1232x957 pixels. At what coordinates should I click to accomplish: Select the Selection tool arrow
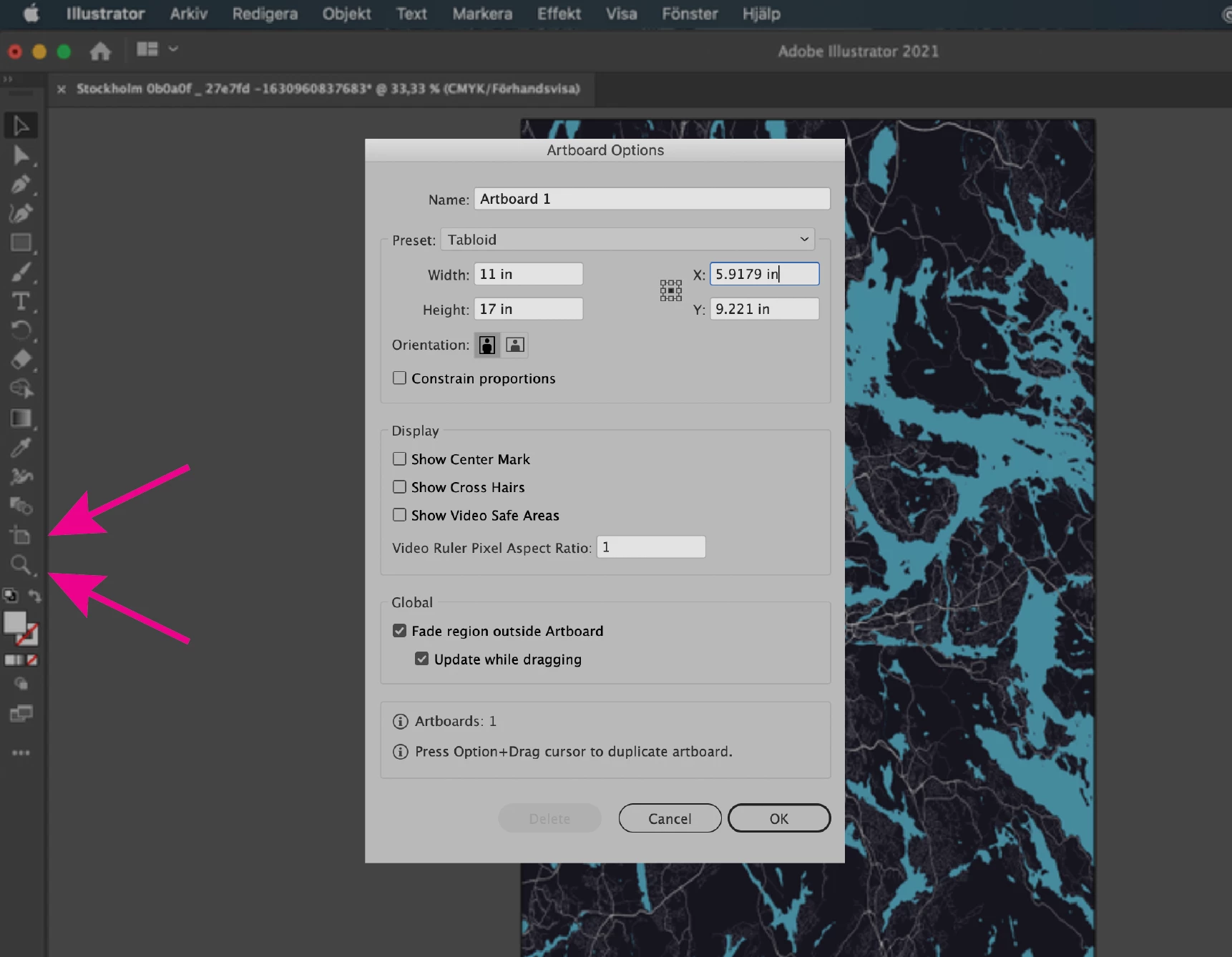(21, 126)
